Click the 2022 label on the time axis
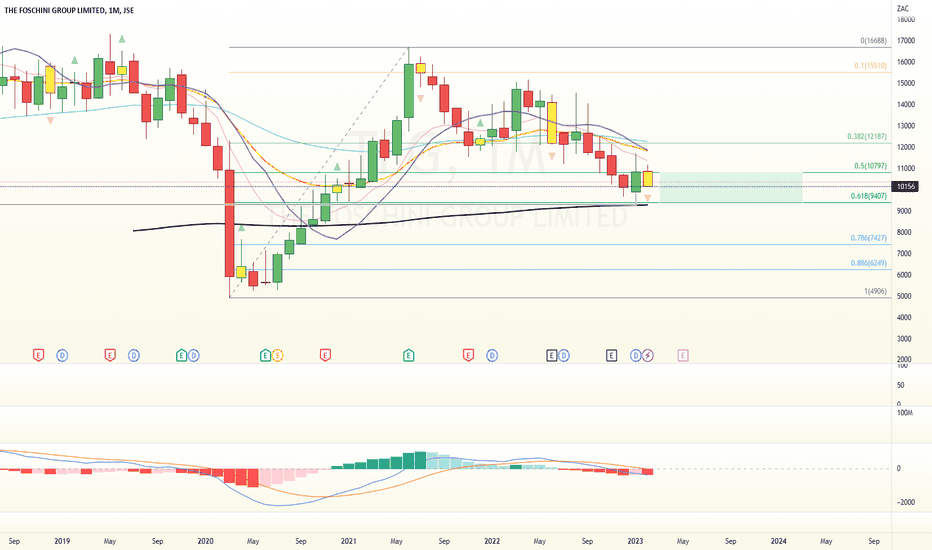932x550 pixels. (492, 541)
